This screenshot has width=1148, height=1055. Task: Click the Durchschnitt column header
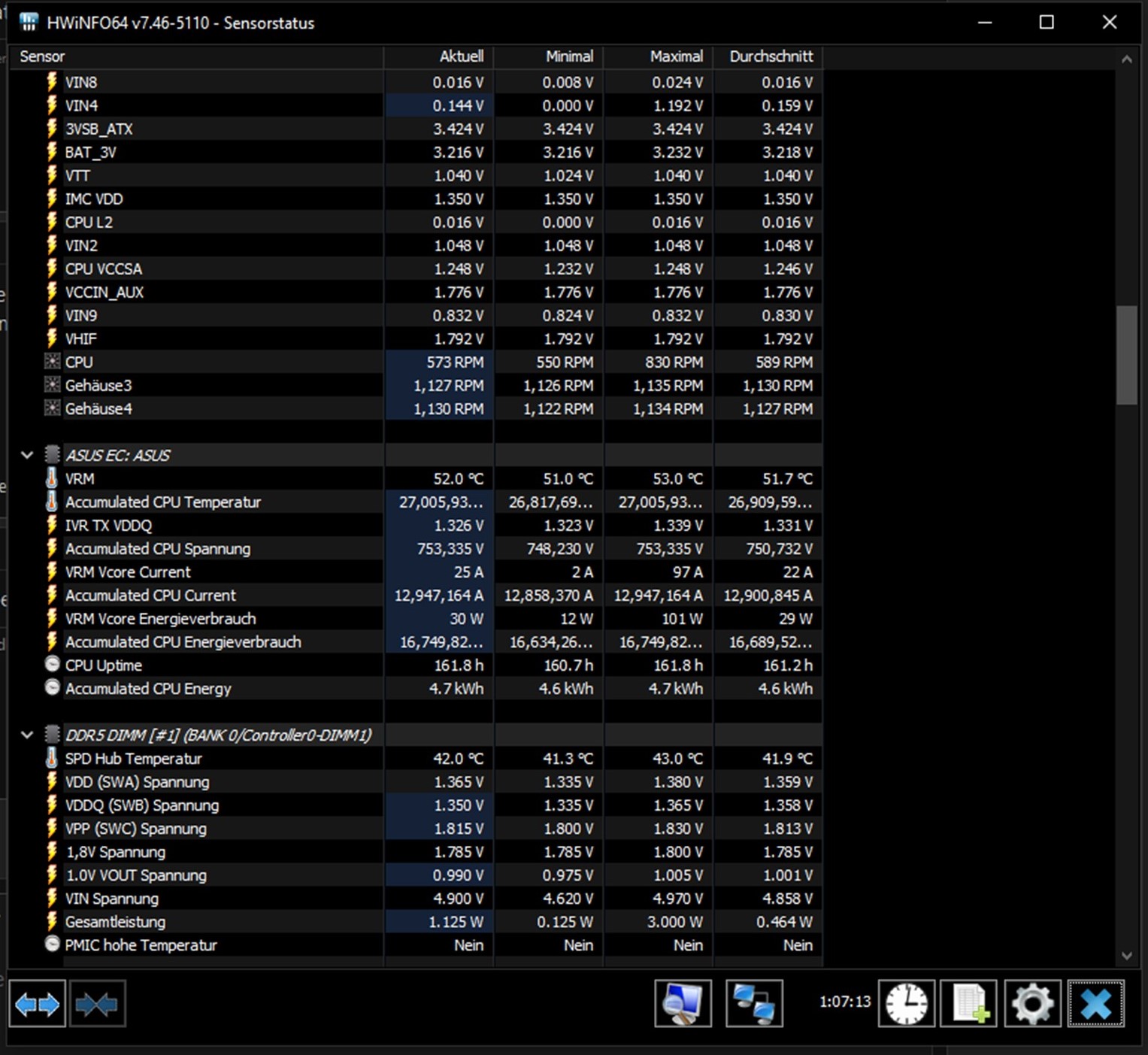pyautogui.click(x=768, y=56)
